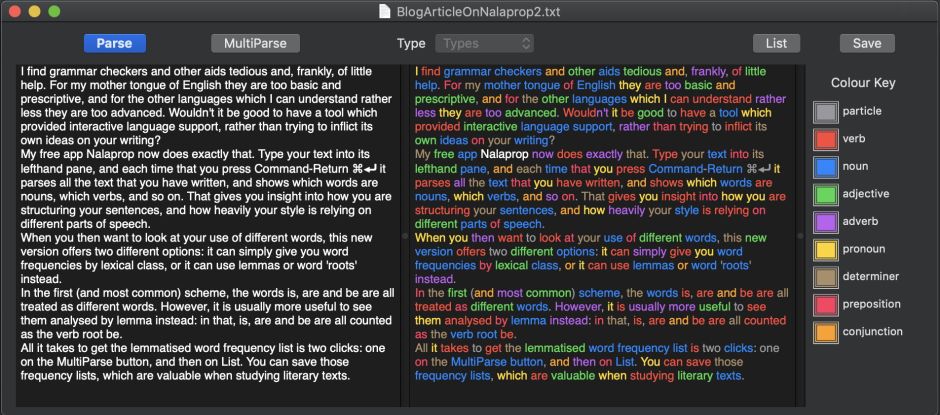Choose the green adjective colour swatch
Image resolution: width=940 pixels, height=415 pixels.
point(825,194)
